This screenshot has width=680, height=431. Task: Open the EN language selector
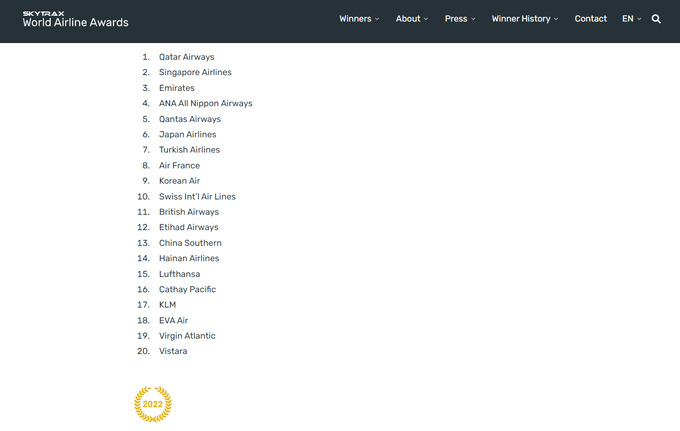pyautogui.click(x=631, y=19)
